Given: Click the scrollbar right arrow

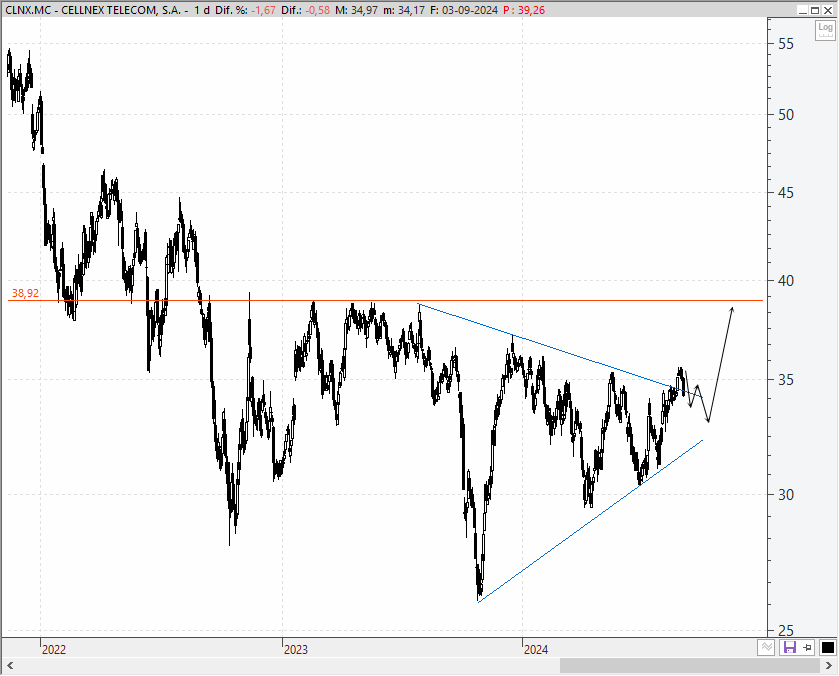Looking at the screenshot, I should coord(829,666).
